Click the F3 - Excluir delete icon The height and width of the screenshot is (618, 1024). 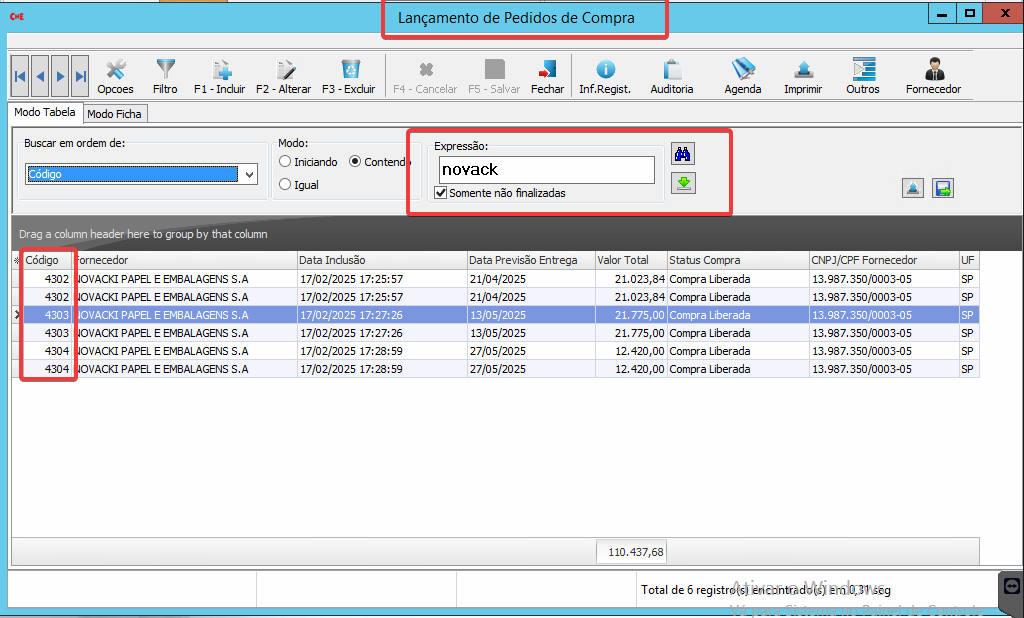350,71
